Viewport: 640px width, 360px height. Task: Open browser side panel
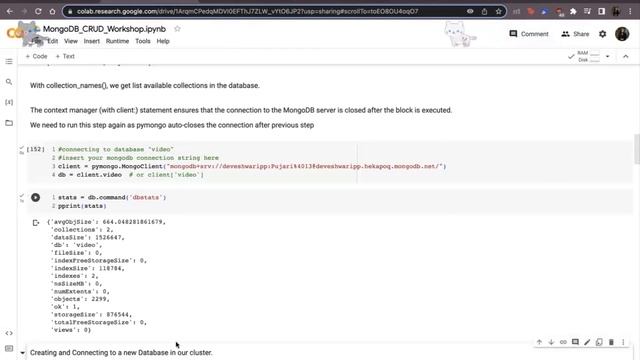[601, 11]
